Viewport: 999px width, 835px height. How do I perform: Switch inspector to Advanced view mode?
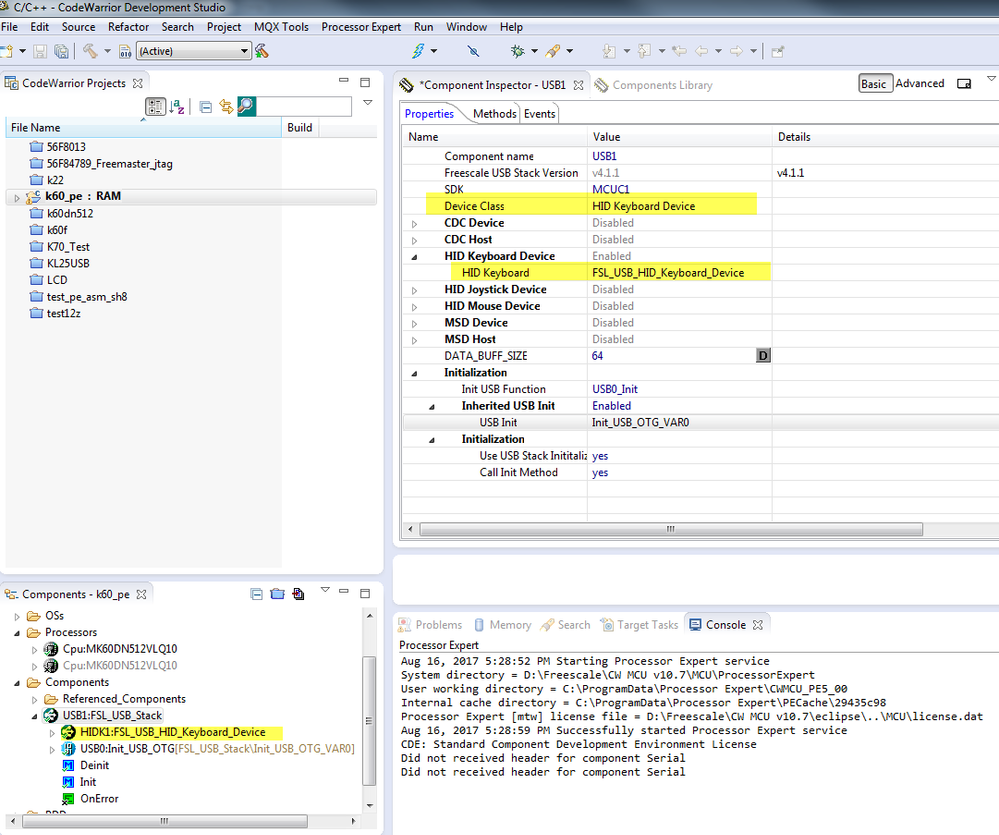[919, 84]
